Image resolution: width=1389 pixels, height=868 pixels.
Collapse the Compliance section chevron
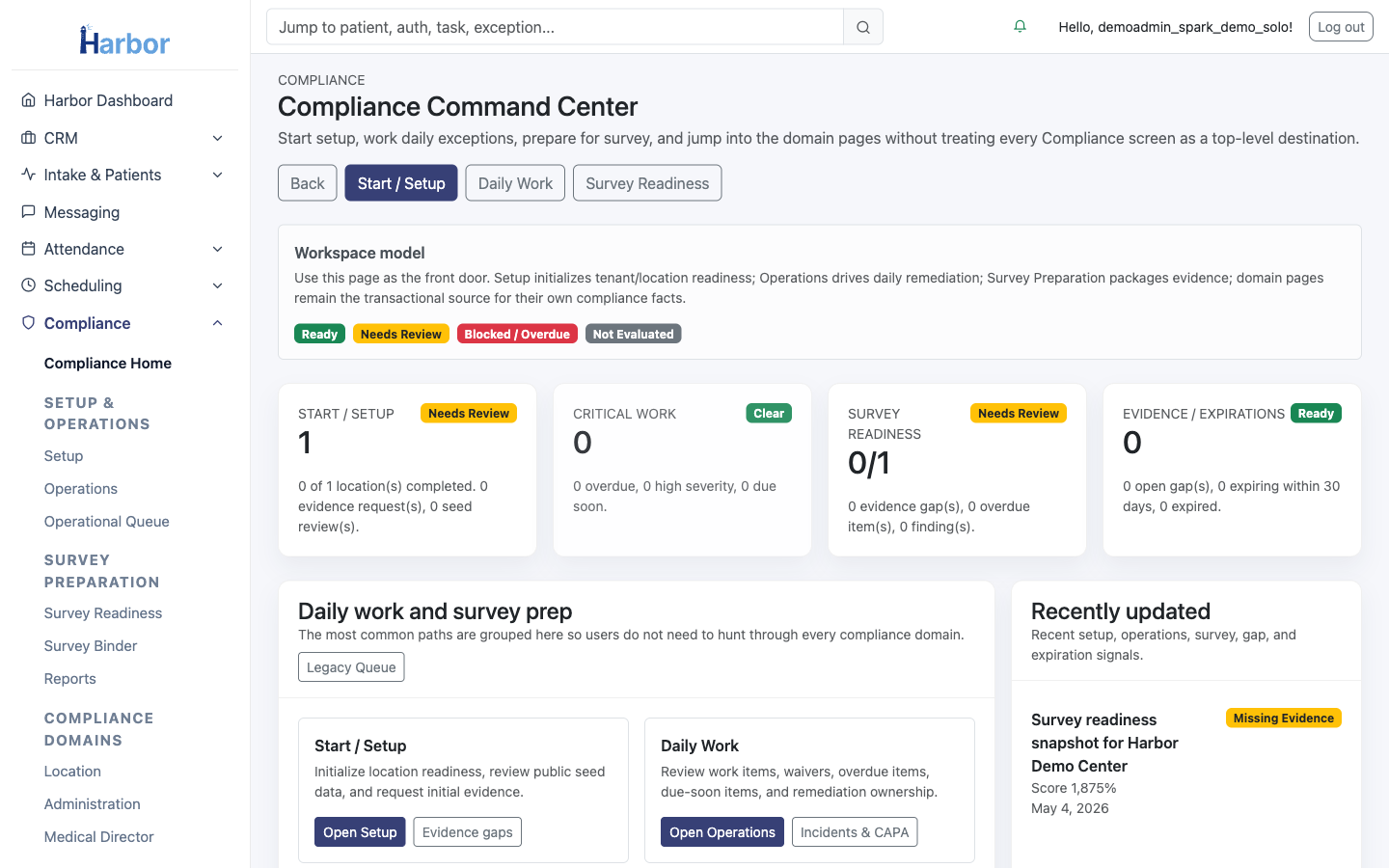(x=218, y=323)
